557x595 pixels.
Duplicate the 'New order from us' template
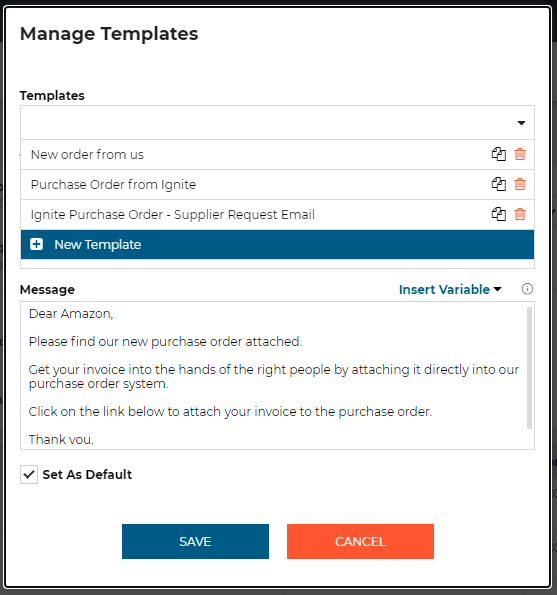(499, 154)
